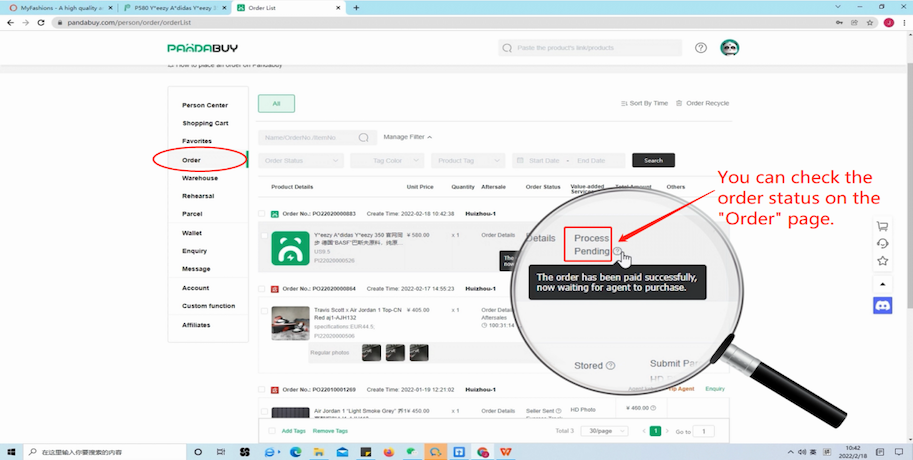Focus the Go to page number field
913x460 pixels.
(704, 431)
